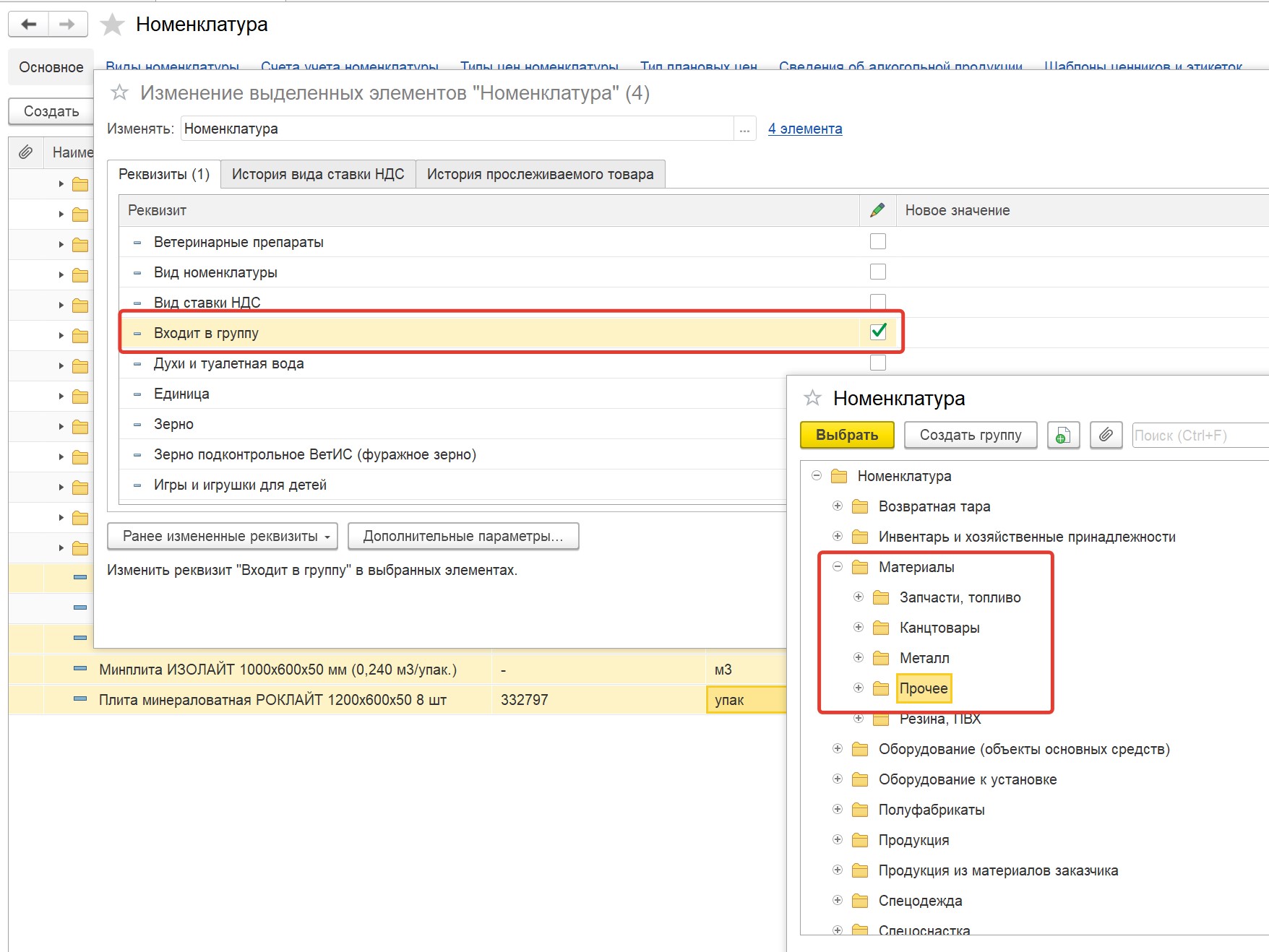The image size is (1269, 952).
Task: Check the Вид ставки НДС checkbox
Action: point(878,301)
